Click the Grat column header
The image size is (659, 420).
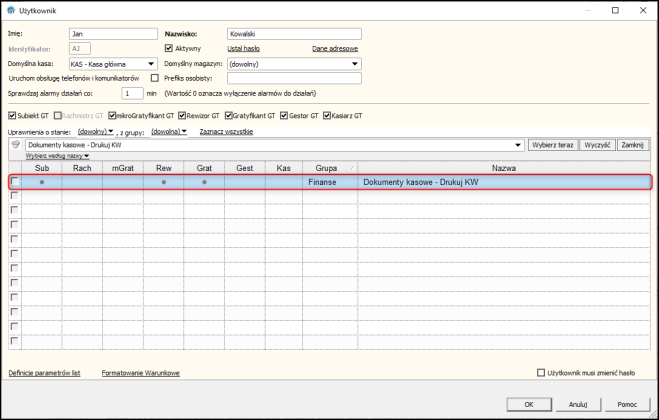204,168
